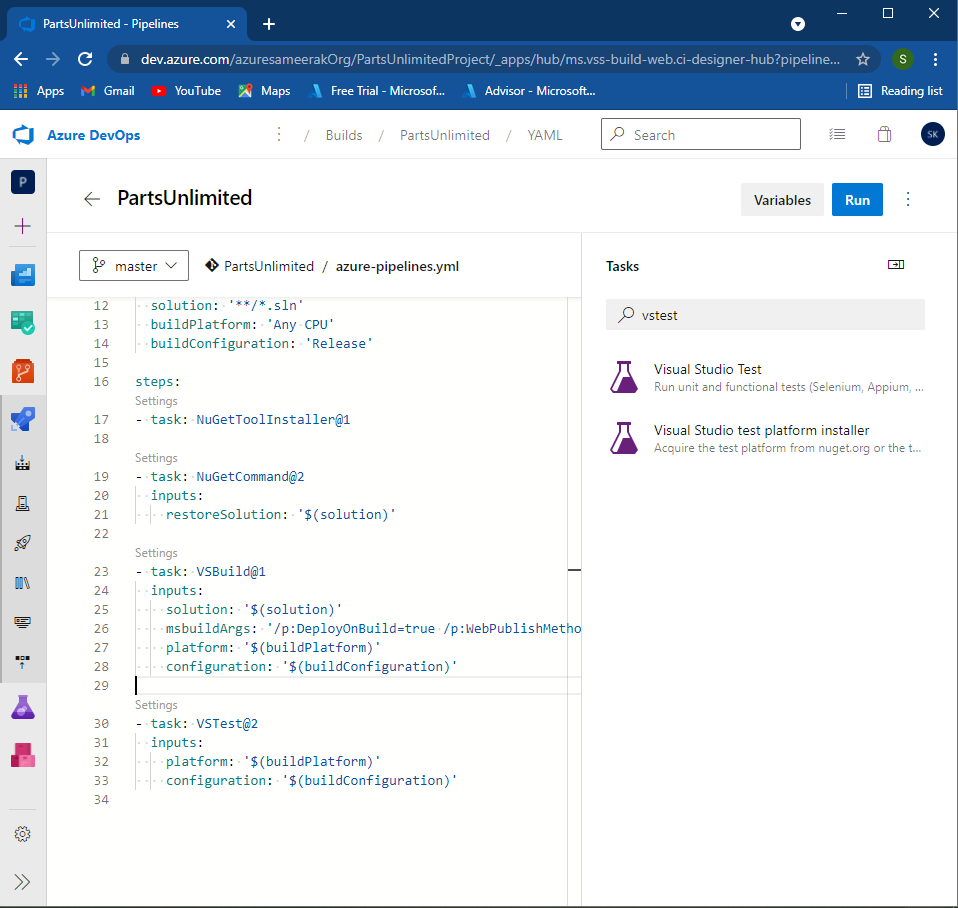The width and height of the screenshot is (958, 908).
Task: Click the PartsUnlimited repository path link
Action: [x=269, y=266]
